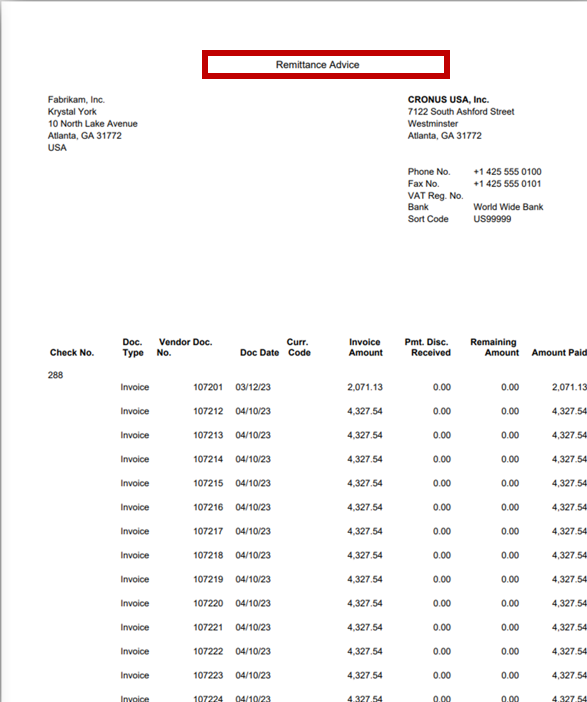Image resolution: width=587 pixels, height=702 pixels.
Task: Click vendor document number 107218
Action: [x=208, y=556]
